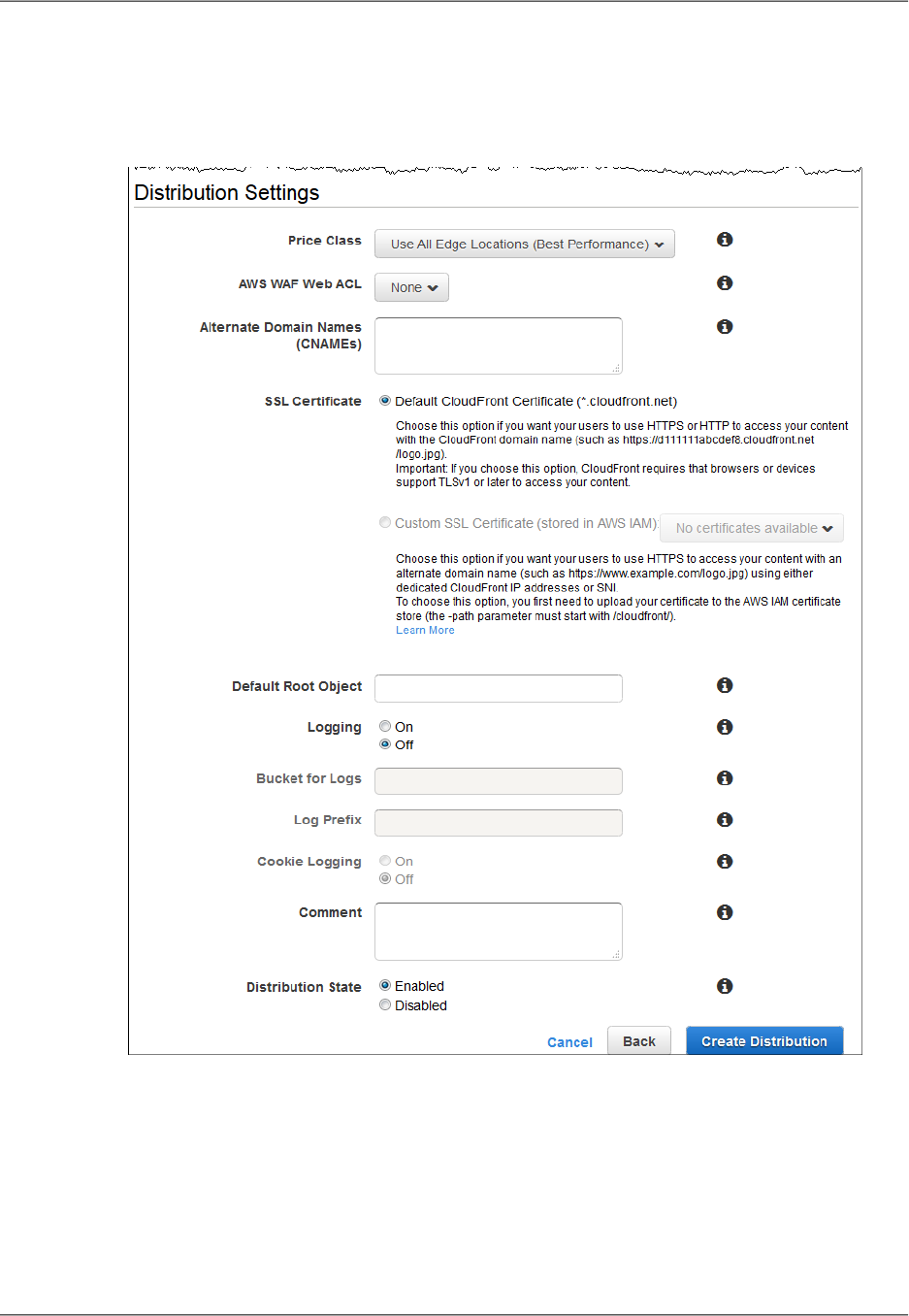Image resolution: width=909 pixels, height=1316 pixels.
Task: Click the Create Distribution button
Action: pos(764,1041)
